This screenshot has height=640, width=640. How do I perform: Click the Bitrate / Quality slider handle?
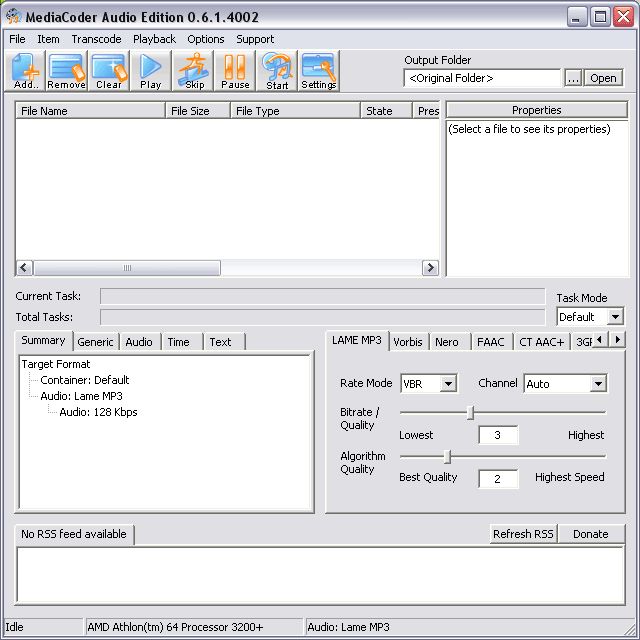[x=470, y=412]
